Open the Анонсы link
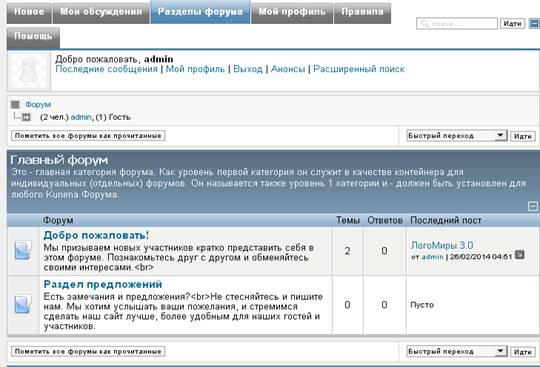 288,69
